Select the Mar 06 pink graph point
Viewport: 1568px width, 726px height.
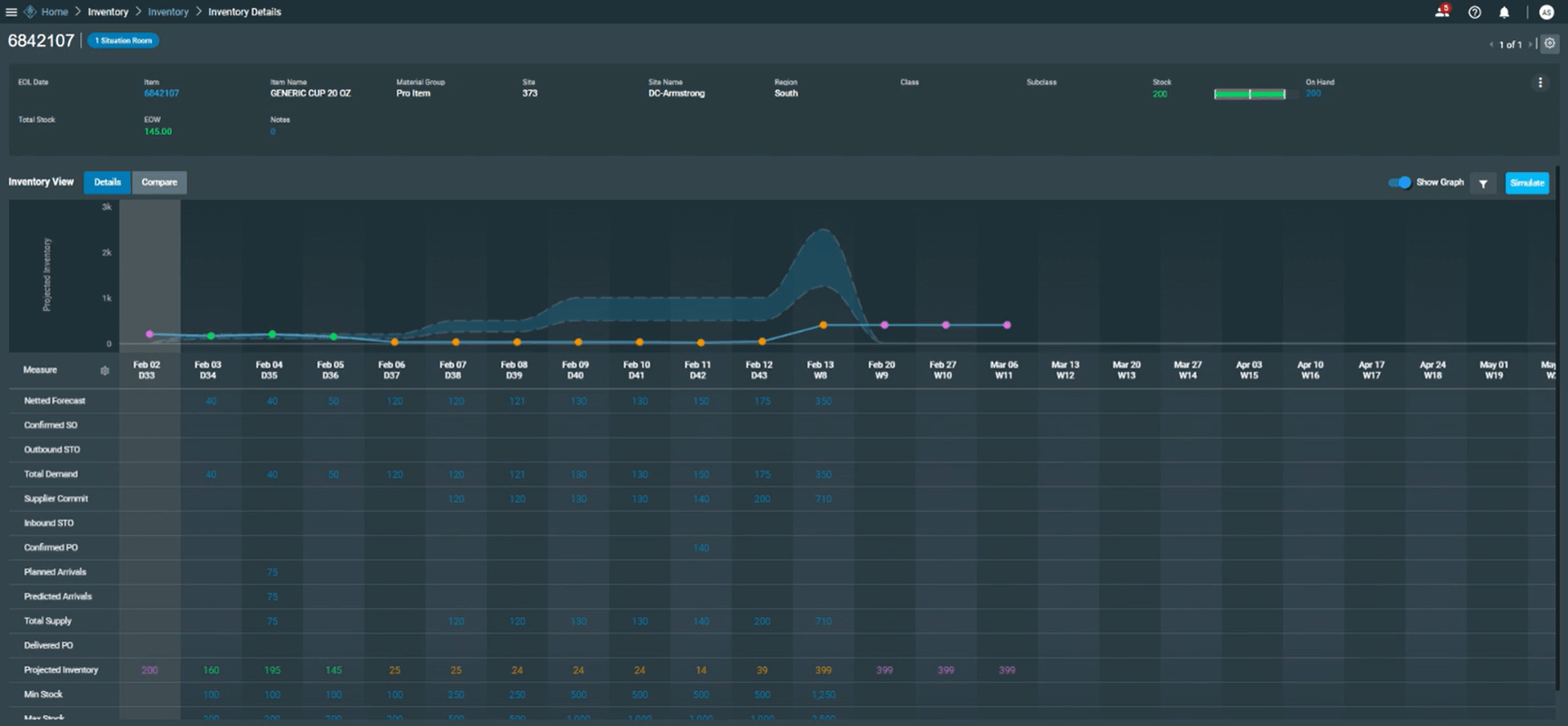point(1007,325)
